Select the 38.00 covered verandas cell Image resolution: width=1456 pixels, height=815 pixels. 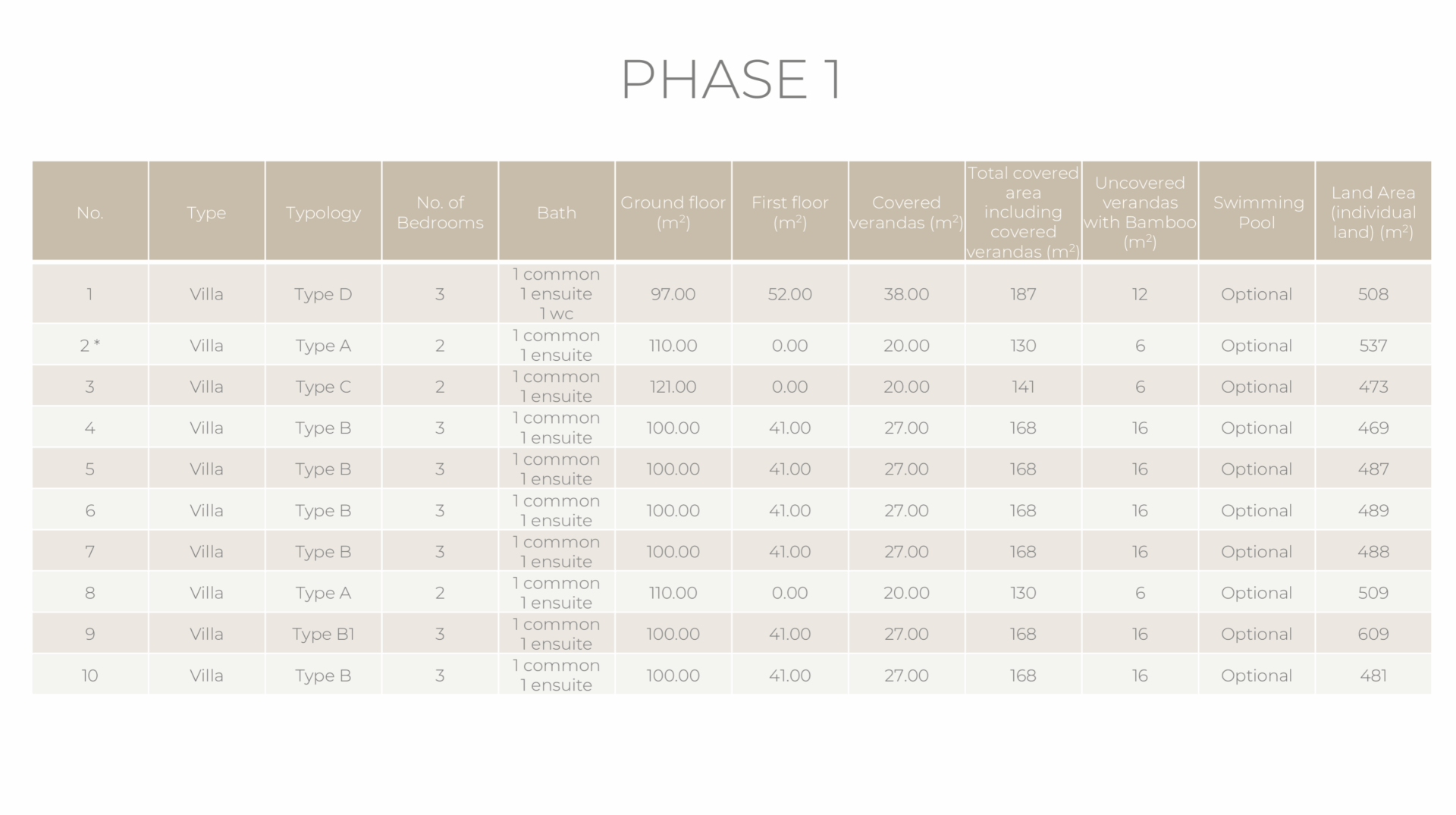click(905, 294)
